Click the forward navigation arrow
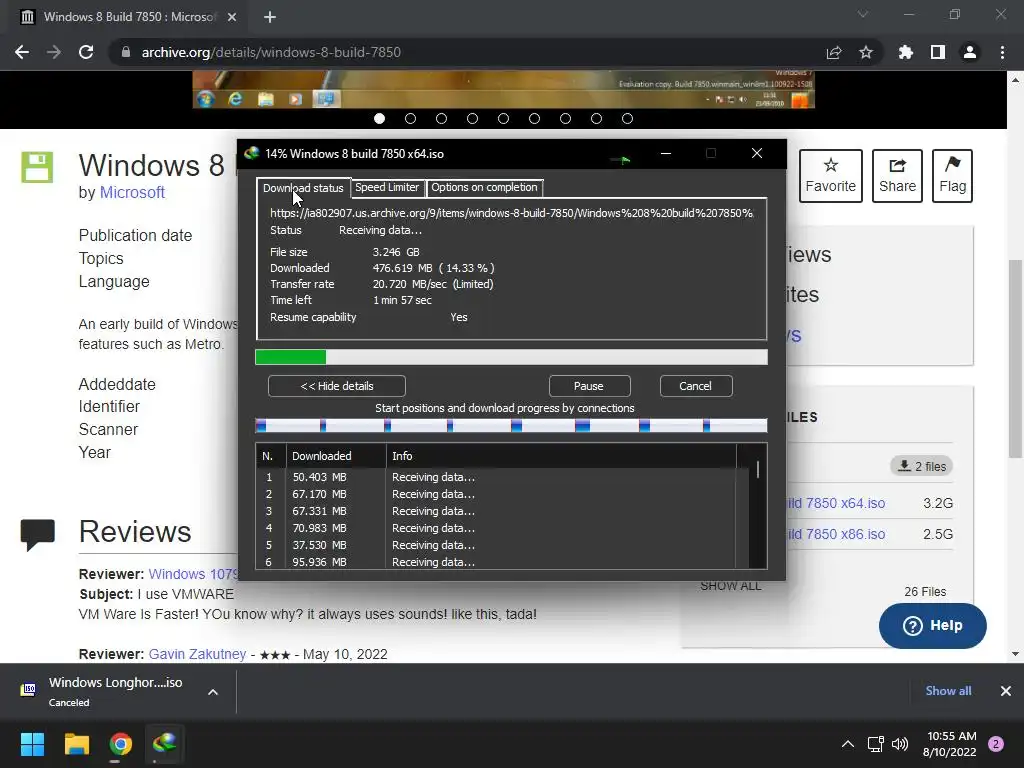 click(x=54, y=52)
